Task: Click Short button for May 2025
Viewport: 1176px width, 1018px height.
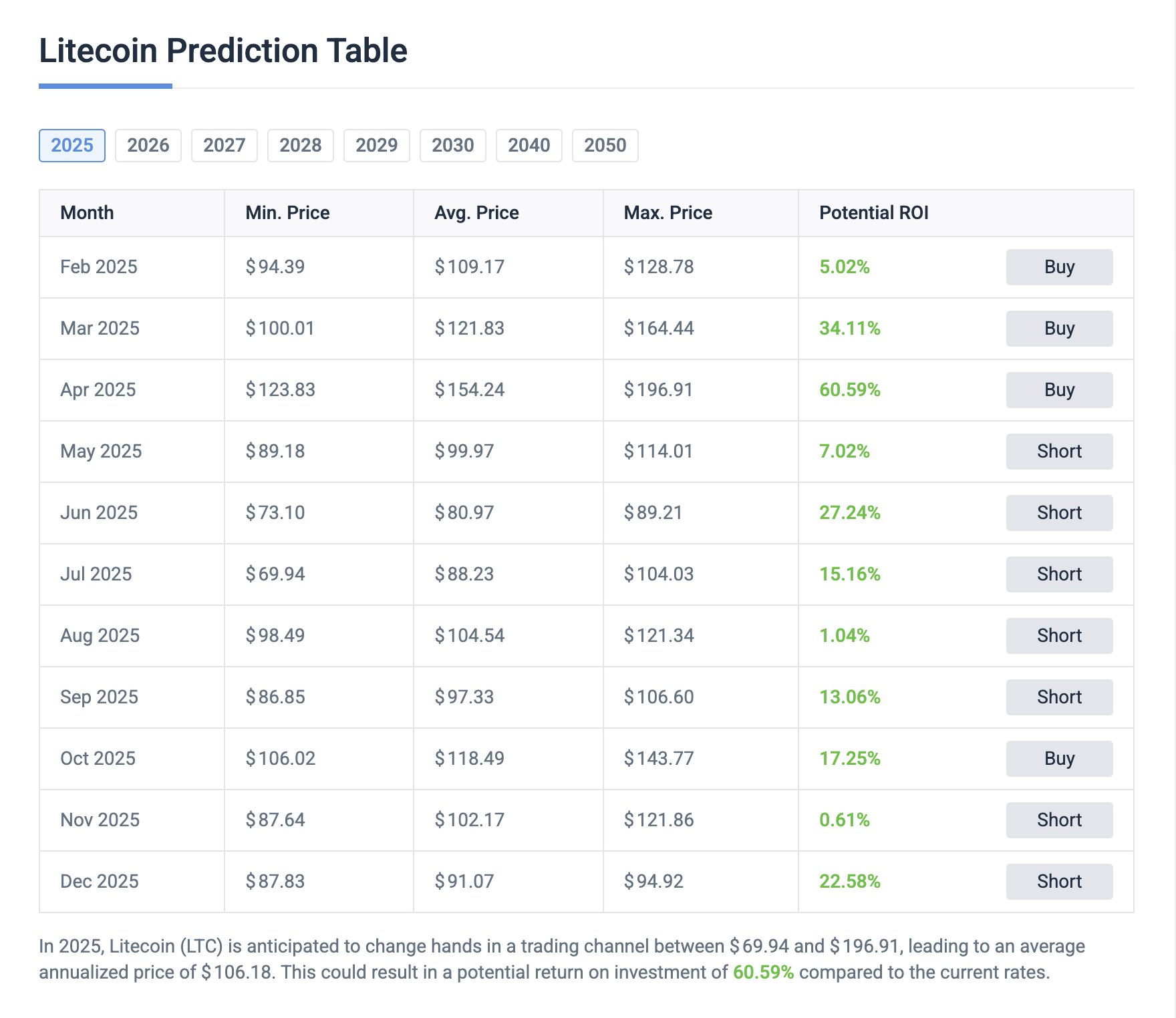Action: [1060, 452]
